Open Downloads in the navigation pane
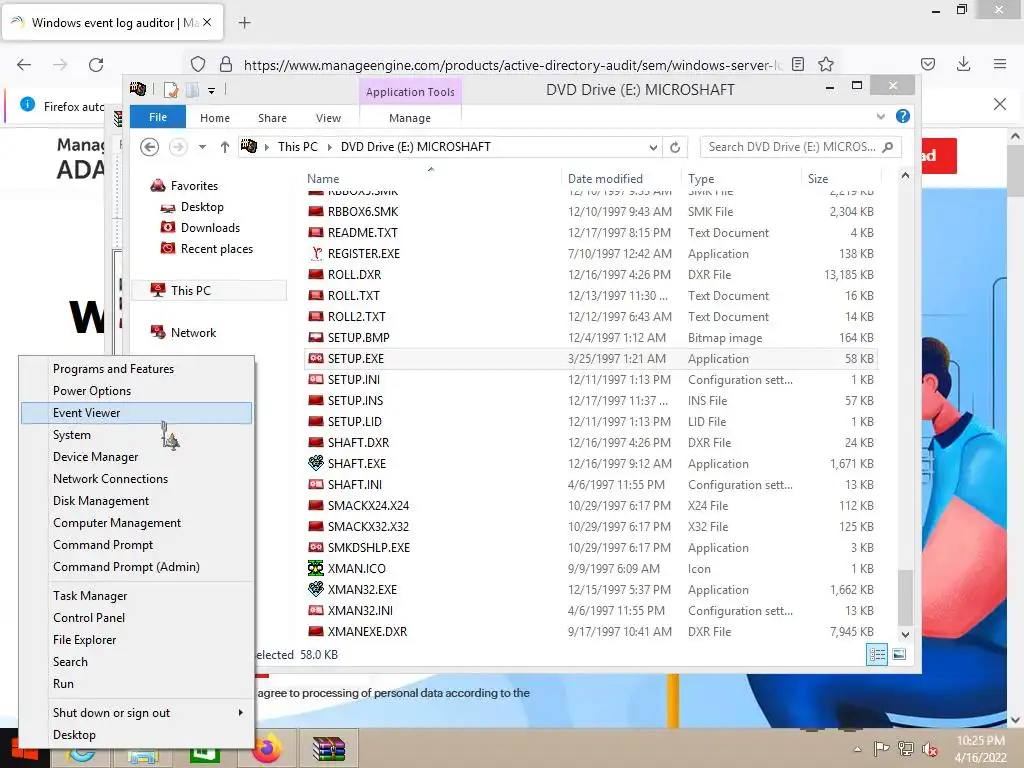This screenshot has height=768, width=1024. (x=210, y=228)
